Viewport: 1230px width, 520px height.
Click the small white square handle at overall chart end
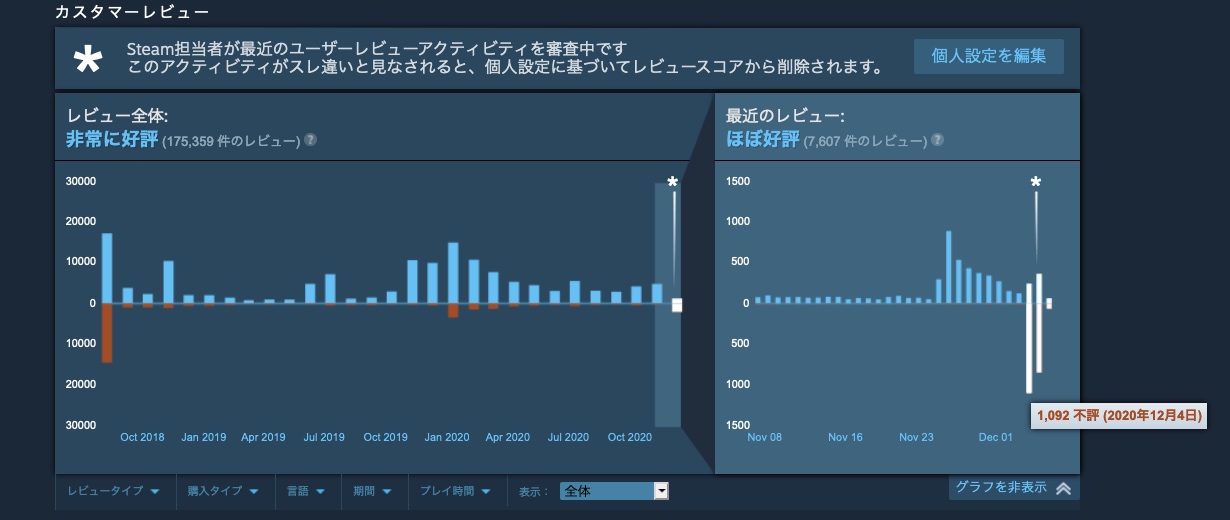point(677,305)
